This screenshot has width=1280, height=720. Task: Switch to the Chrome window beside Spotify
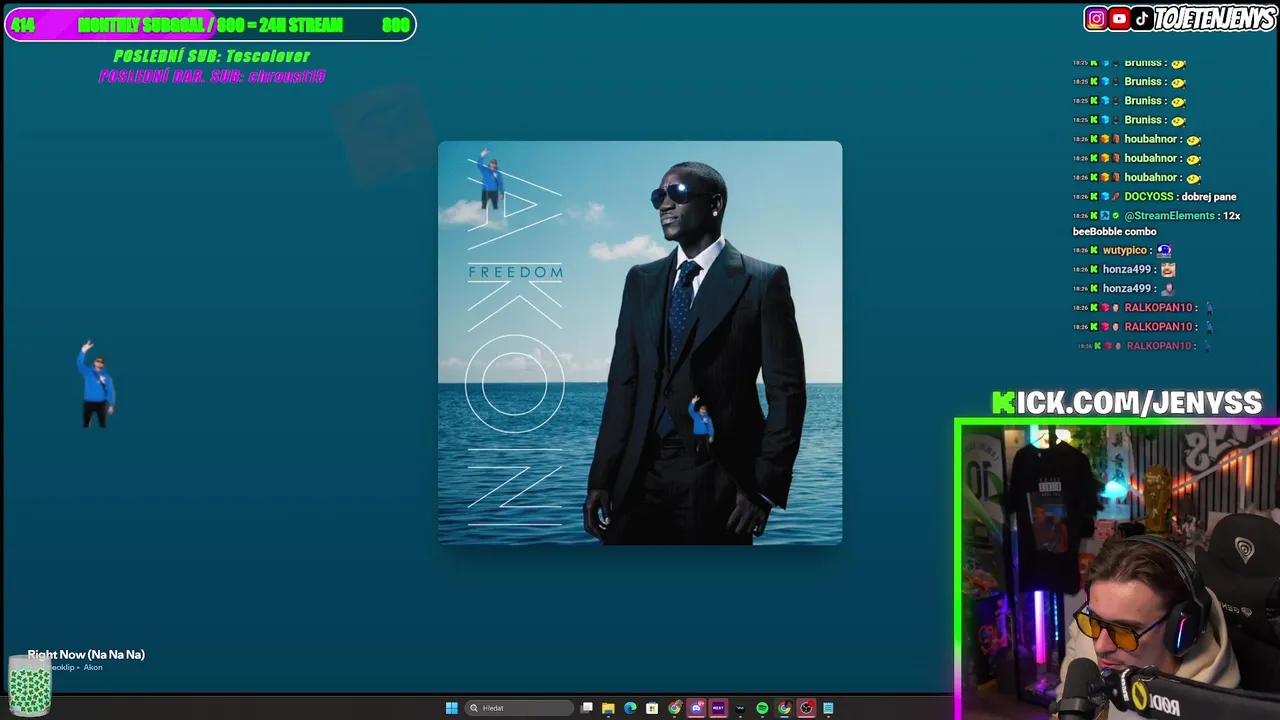click(x=784, y=708)
